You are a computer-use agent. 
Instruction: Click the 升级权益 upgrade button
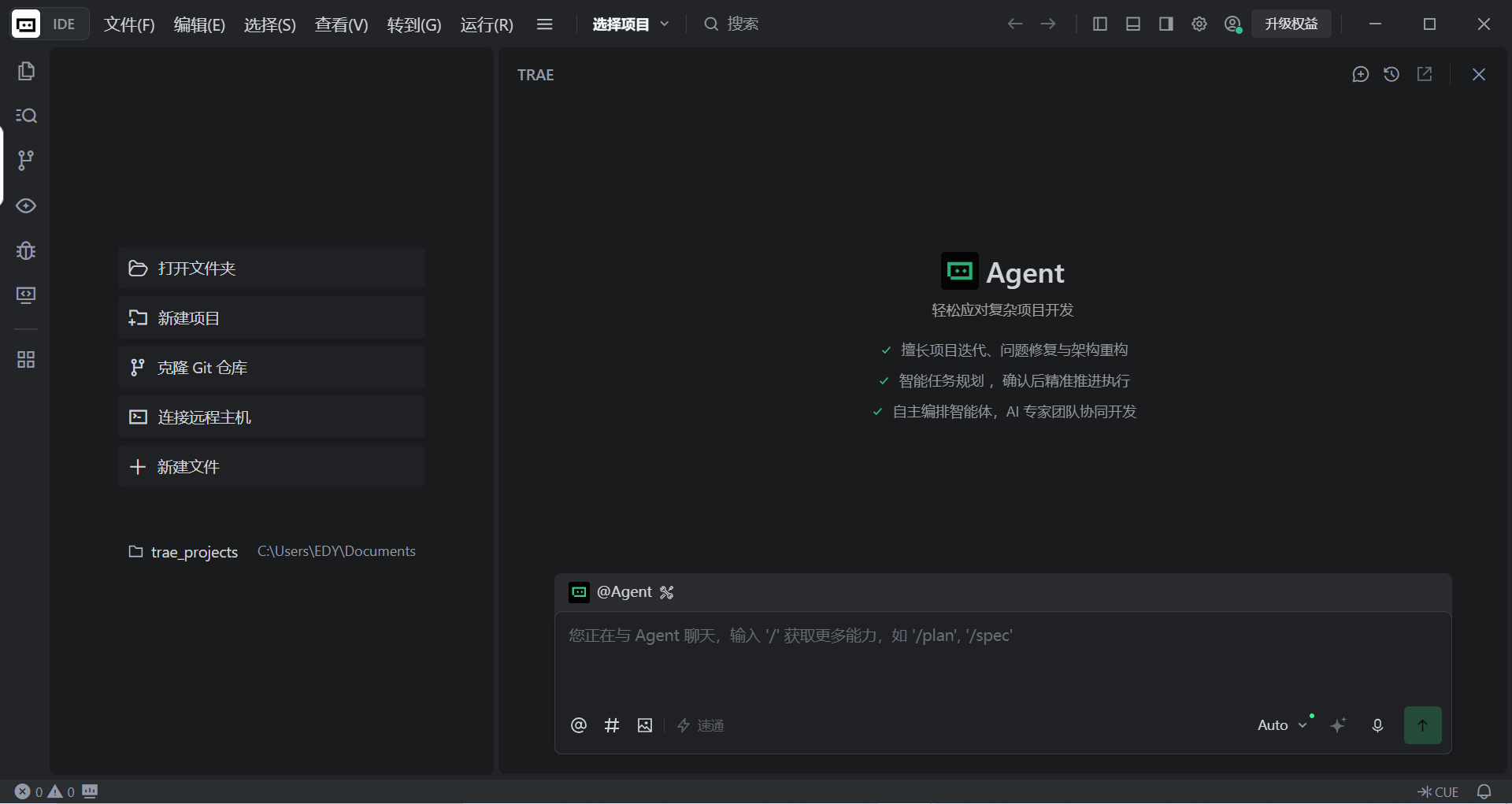pyautogui.click(x=1291, y=24)
